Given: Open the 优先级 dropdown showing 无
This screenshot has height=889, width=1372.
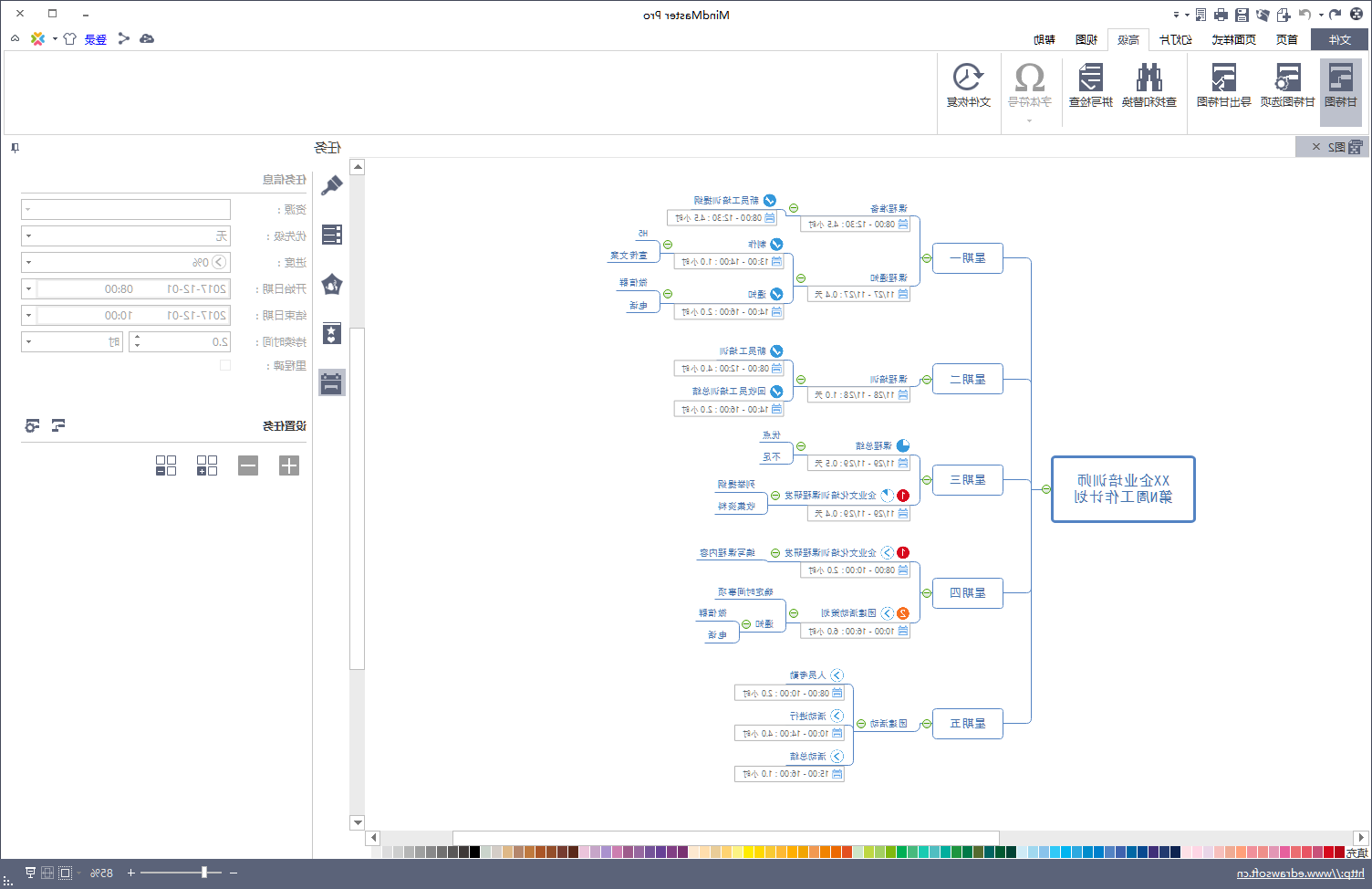Looking at the screenshot, I should point(126,235).
